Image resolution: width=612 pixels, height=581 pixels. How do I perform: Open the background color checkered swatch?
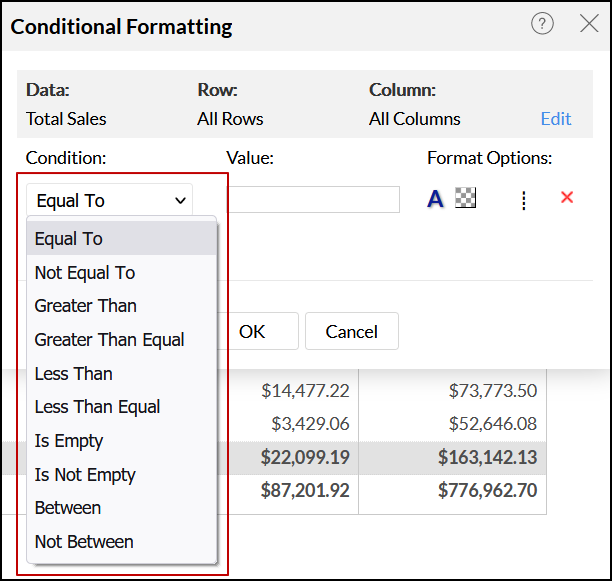point(465,198)
